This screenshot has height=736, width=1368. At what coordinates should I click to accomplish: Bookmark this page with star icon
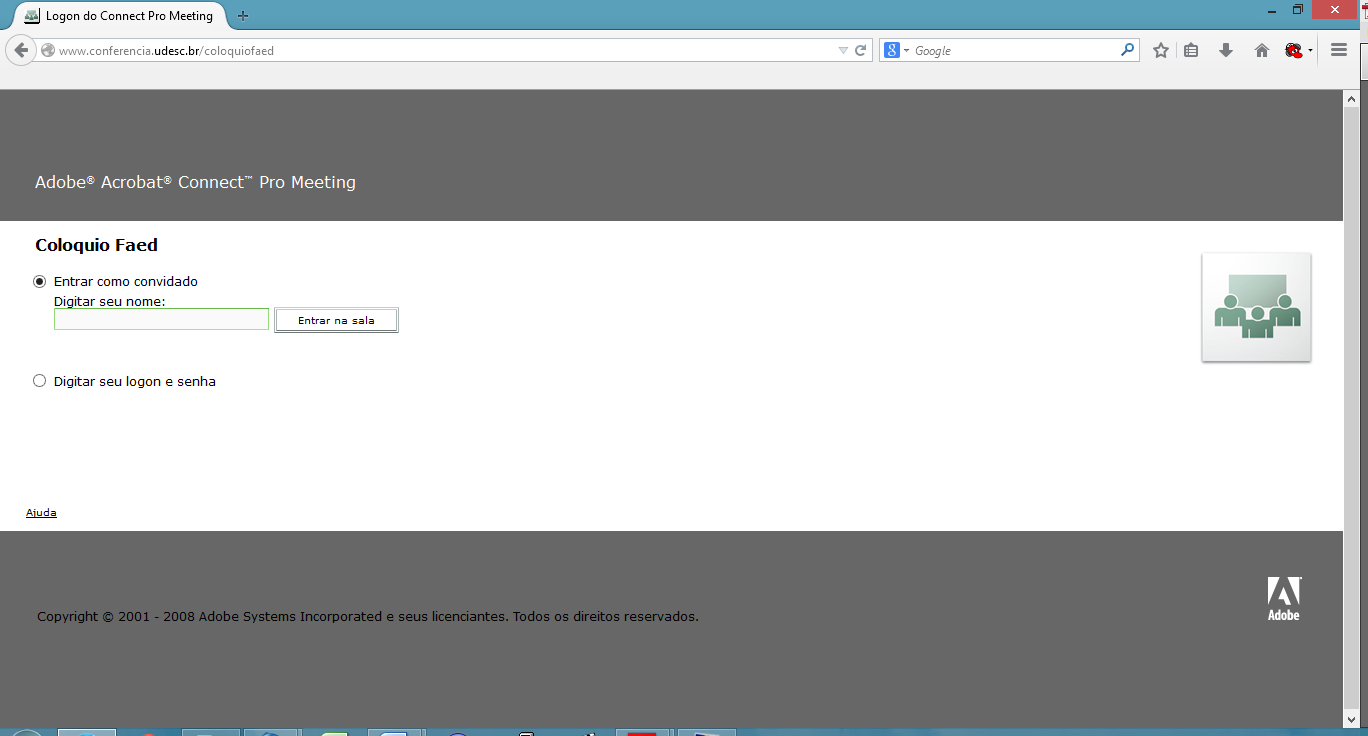coord(1161,50)
